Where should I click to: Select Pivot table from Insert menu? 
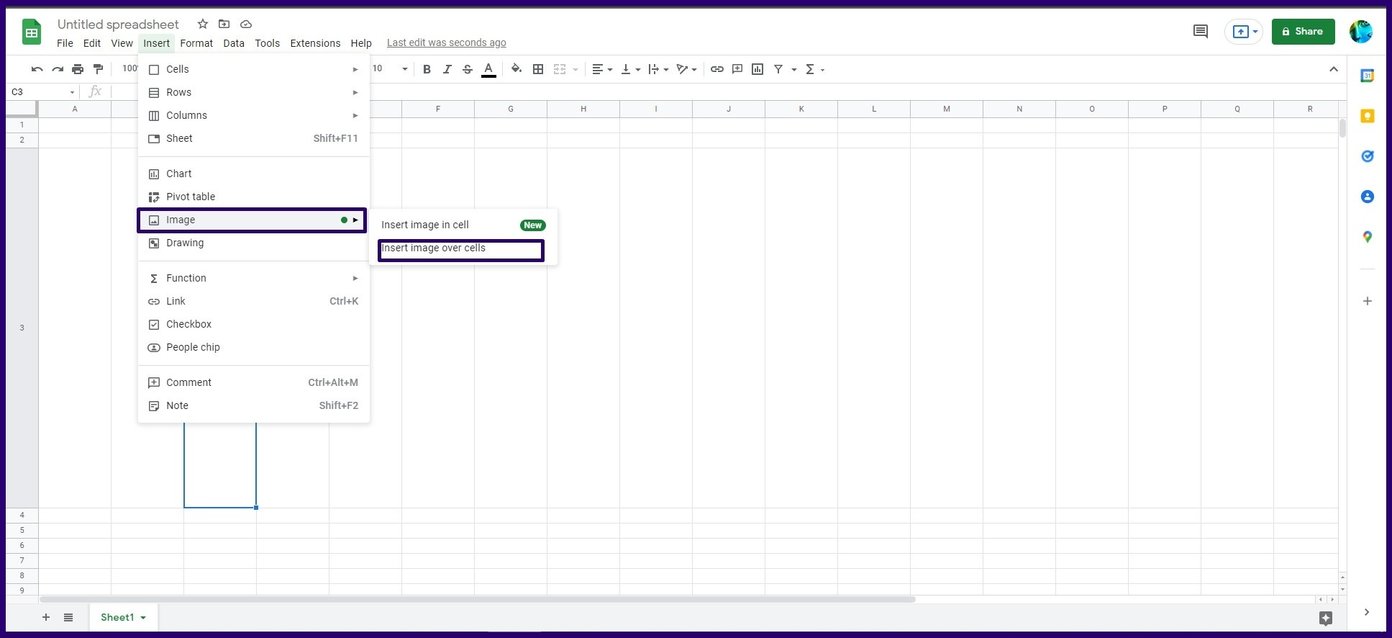[x=254, y=197]
